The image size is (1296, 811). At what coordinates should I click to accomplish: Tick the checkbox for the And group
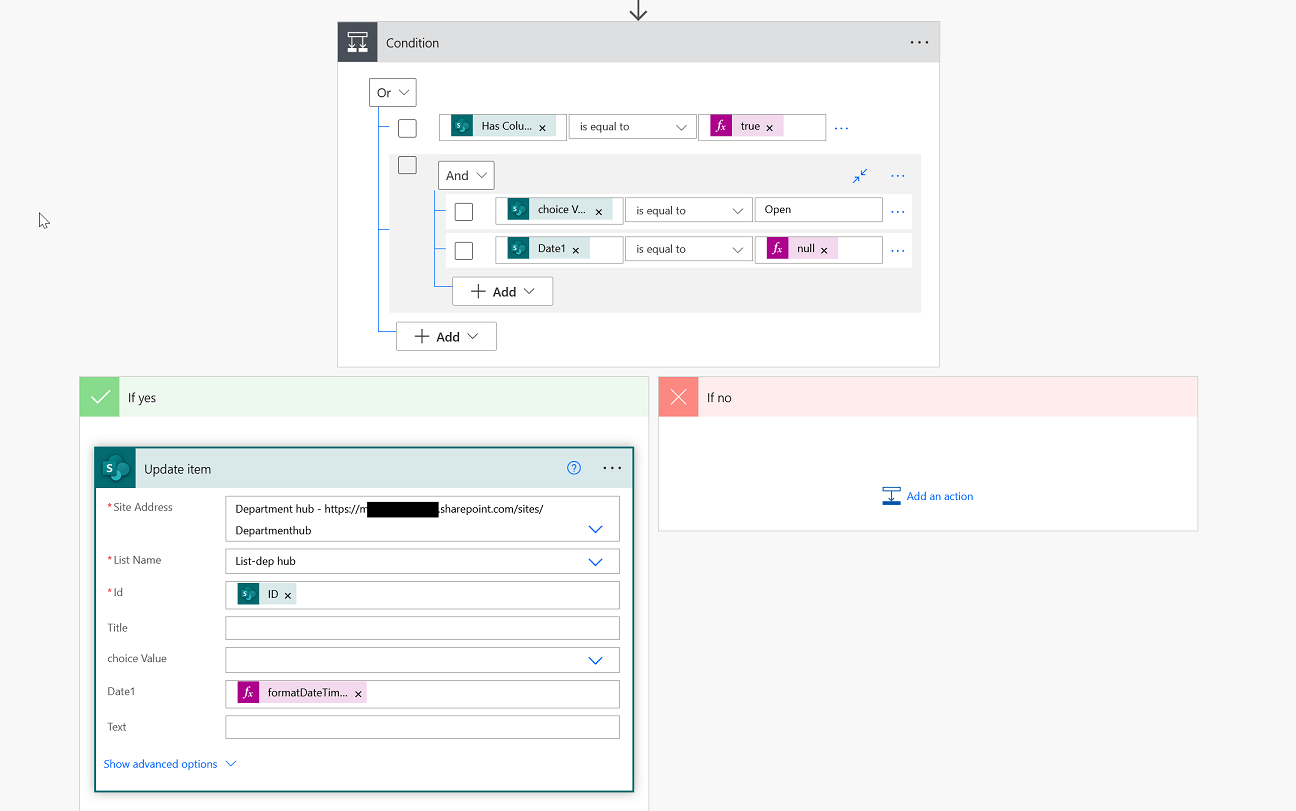407,165
